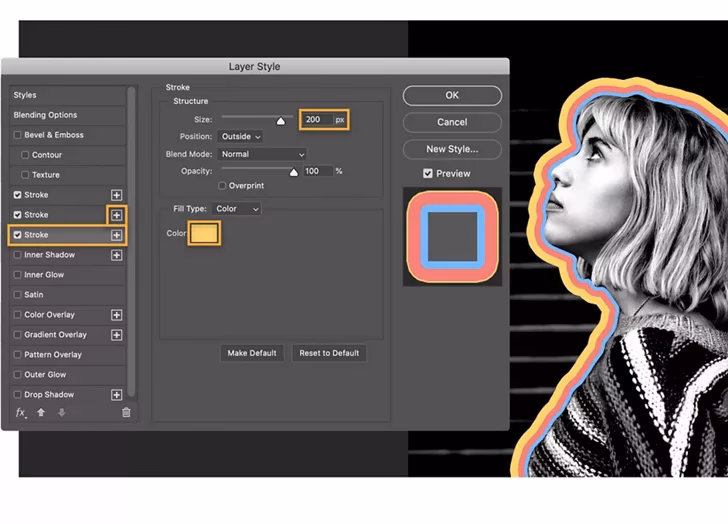
Task: Click the Cancel button
Action: tap(452, 123)
